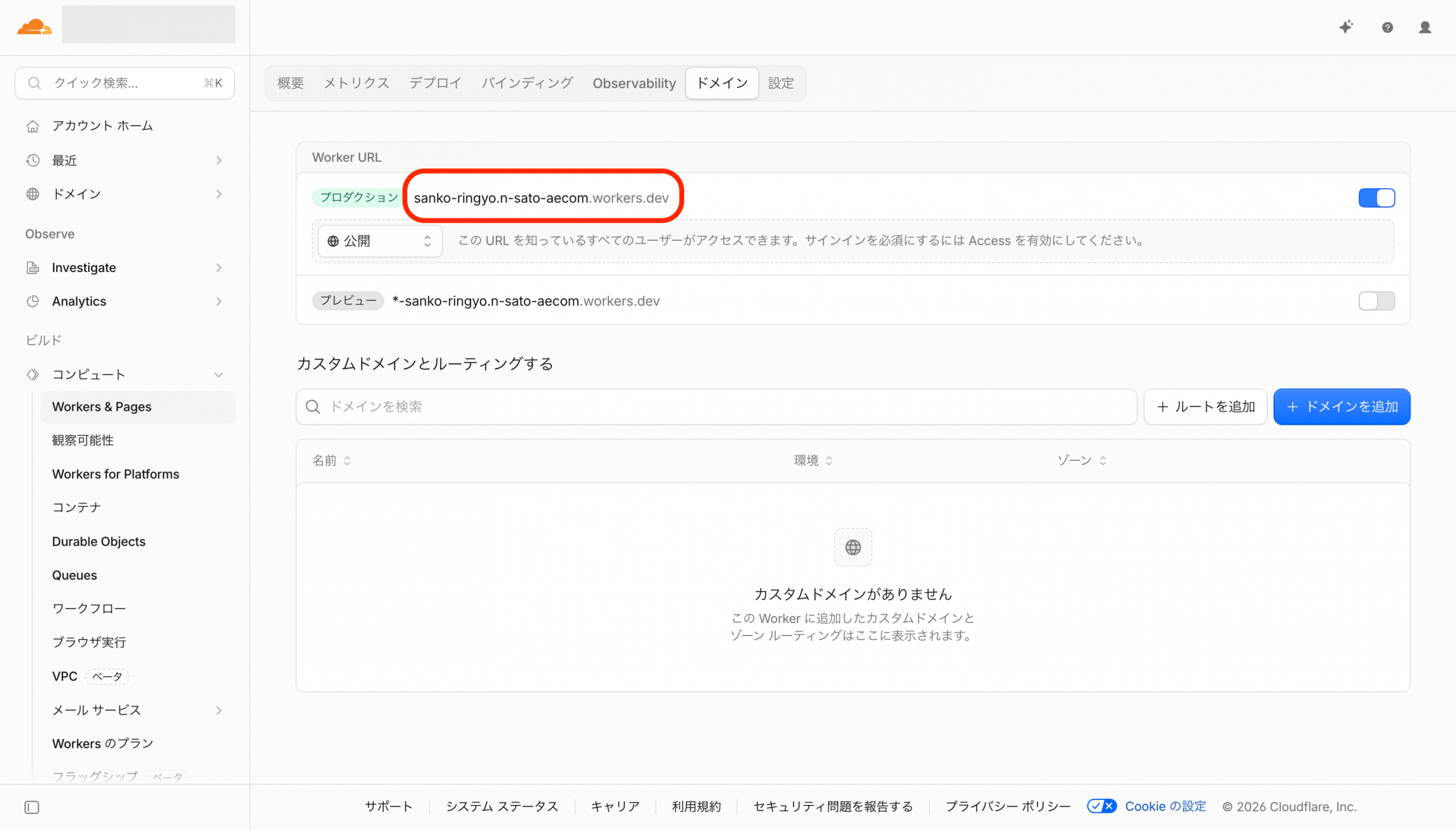Sort the table by 環境 column

pyautogui.click(x=813, y=460)
